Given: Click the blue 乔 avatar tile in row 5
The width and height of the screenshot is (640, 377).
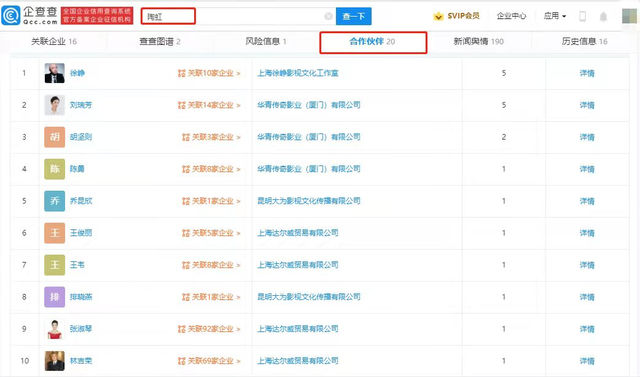Looking at the screenshot, I should tap(55, 201).
